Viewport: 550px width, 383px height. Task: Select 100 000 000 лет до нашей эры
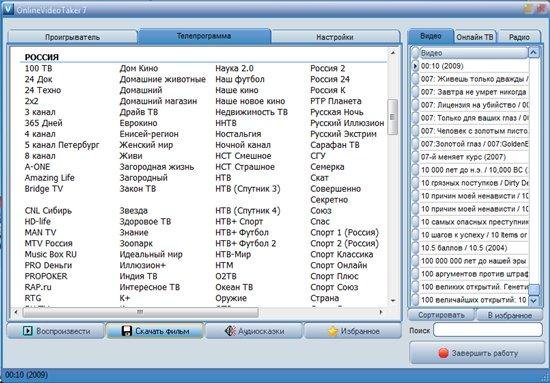[x=474, y=261]
